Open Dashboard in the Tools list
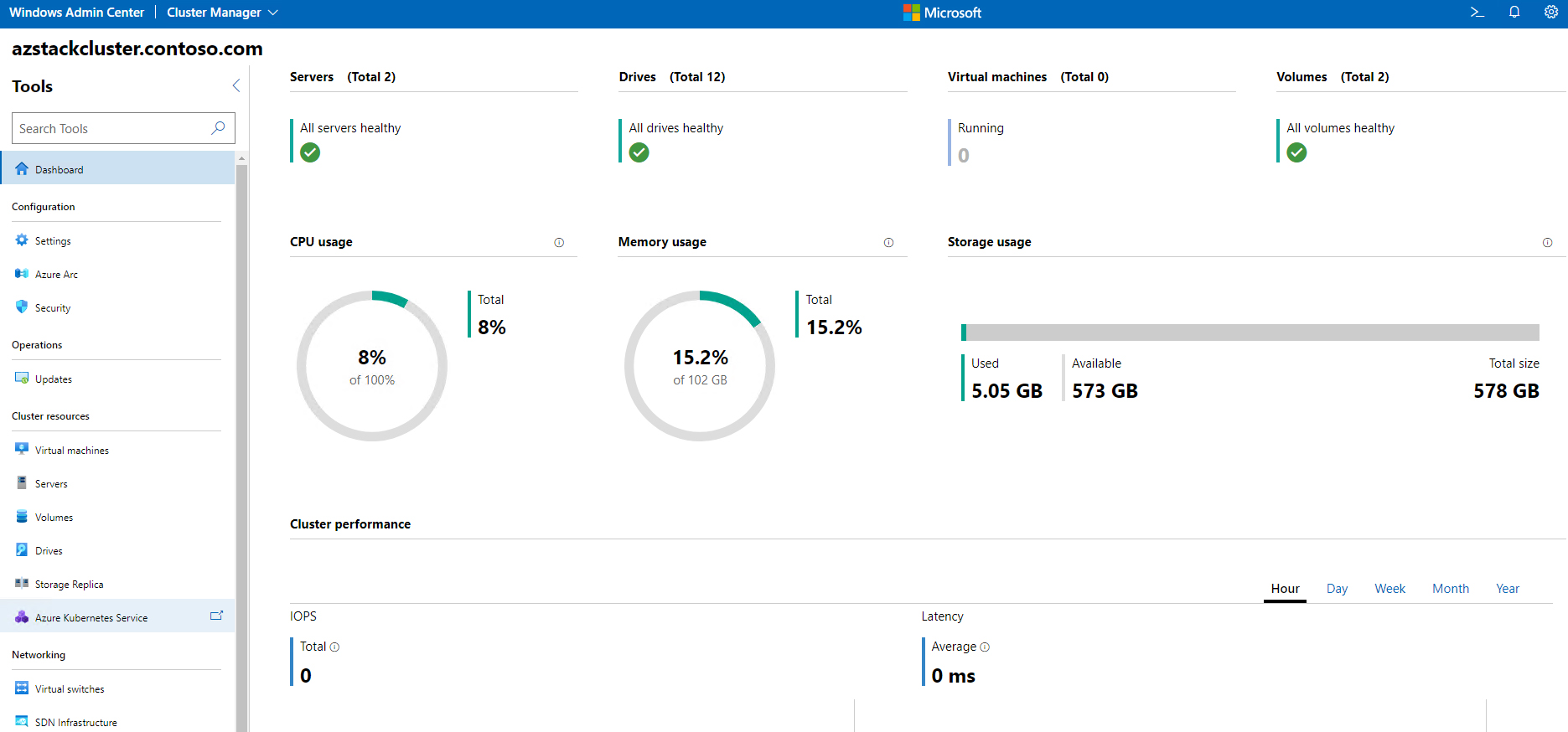The image size is (1568, 732). coord(117,169)
